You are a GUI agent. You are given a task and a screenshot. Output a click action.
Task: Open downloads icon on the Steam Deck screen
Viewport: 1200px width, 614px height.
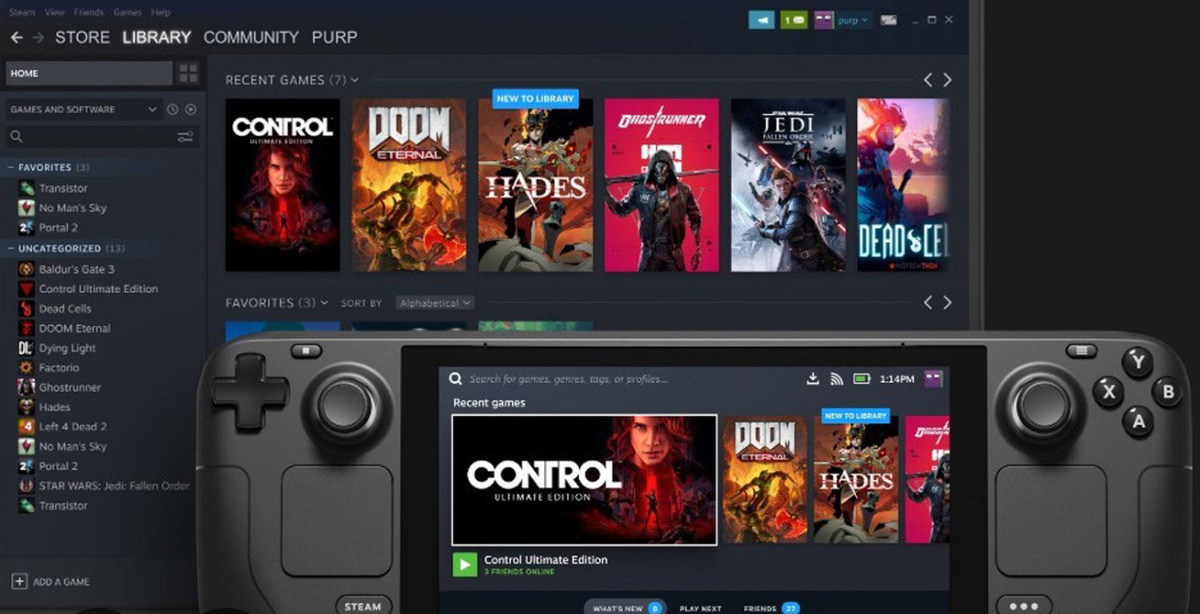tap(813, 379)
